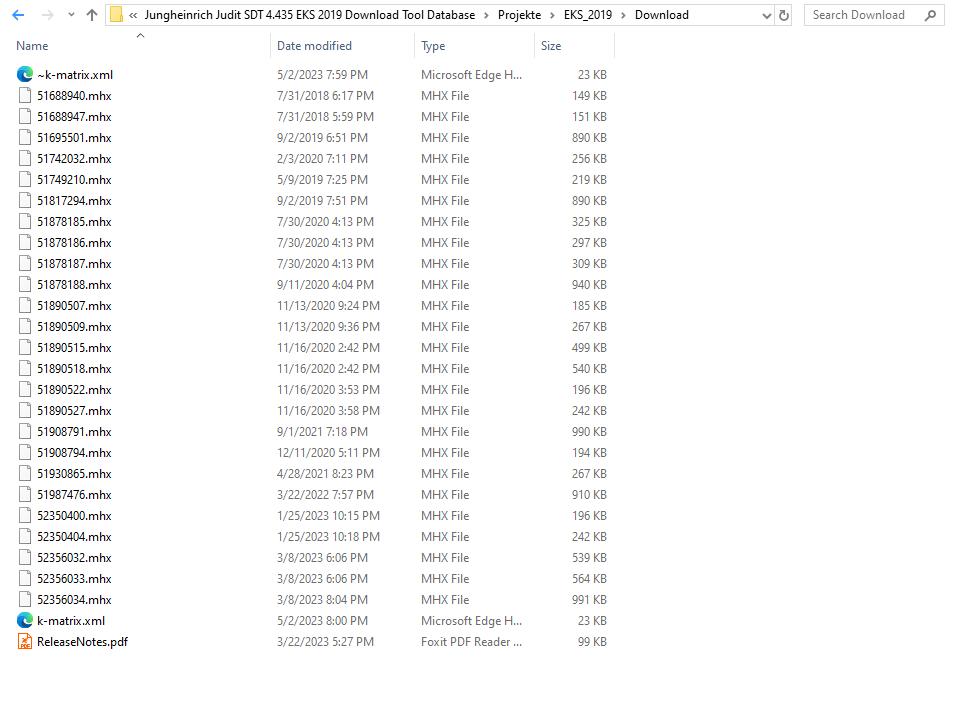Viewport: 958px width, 706px height.
Task: Select the file name 51987476.mhx
Action: (74, 495)
